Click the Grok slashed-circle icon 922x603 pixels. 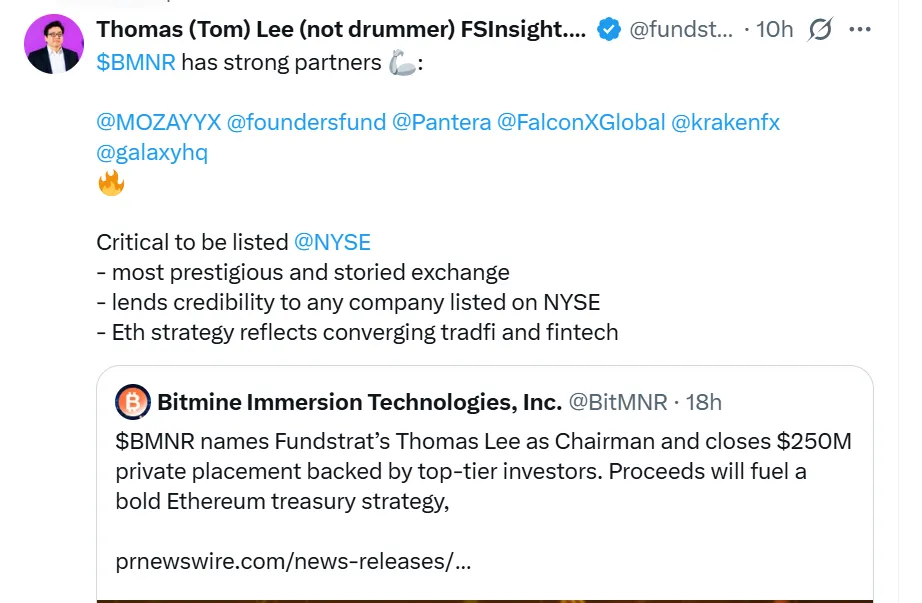(820, 29)
